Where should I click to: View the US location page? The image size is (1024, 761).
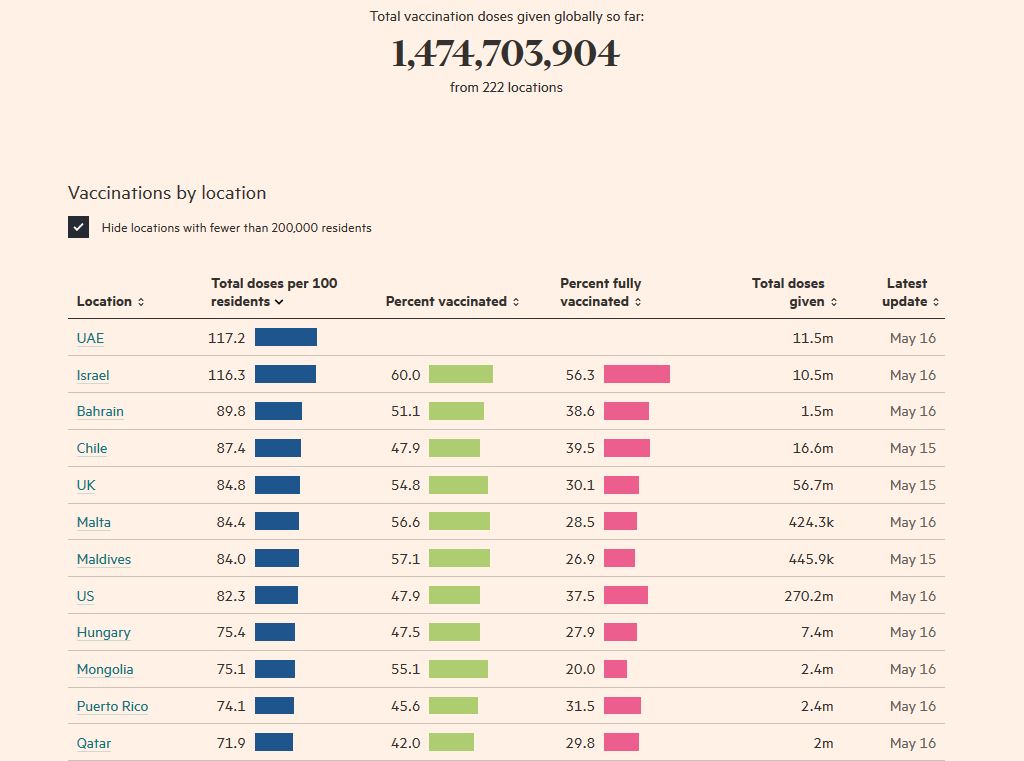tap(86, 596)
